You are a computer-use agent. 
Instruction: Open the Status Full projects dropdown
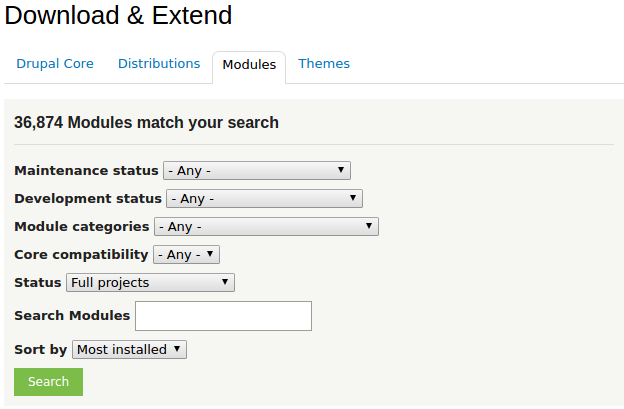(x=150, y=282)
